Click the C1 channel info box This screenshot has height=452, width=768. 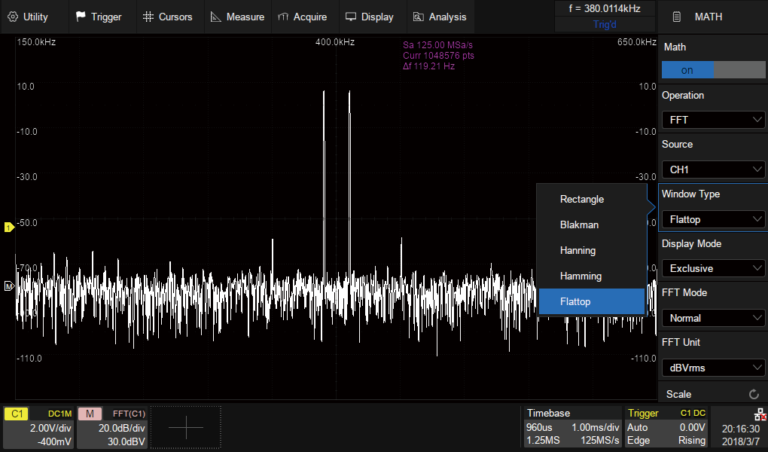tap(37, 427)
